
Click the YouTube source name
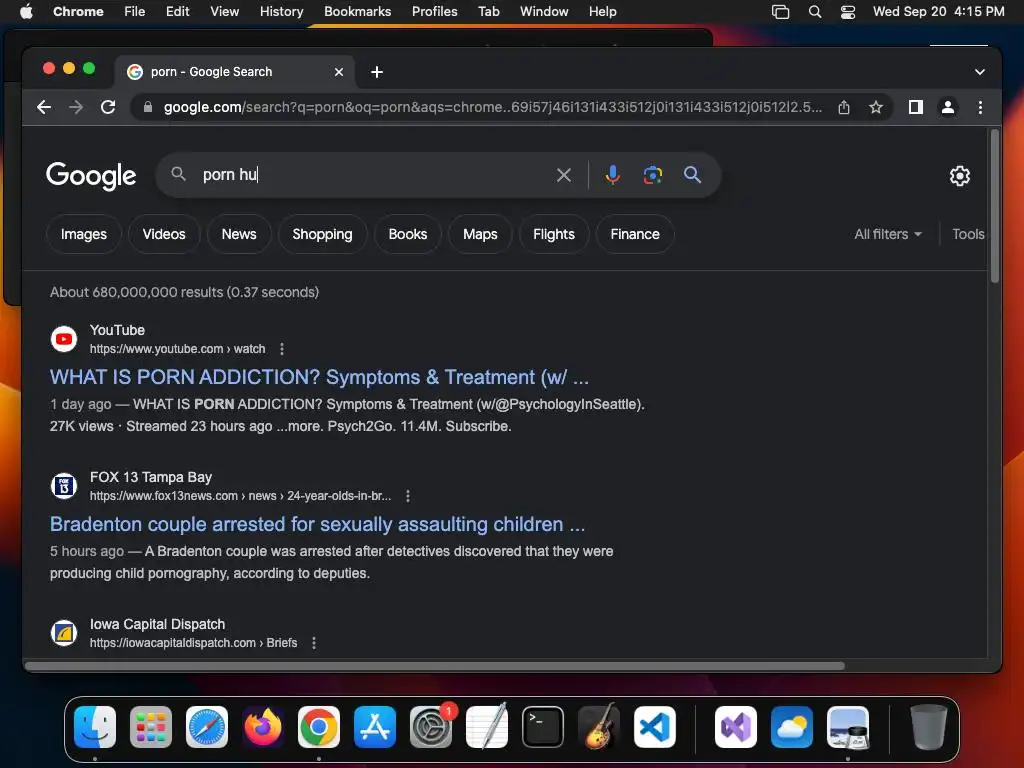[x=118, y=330]
